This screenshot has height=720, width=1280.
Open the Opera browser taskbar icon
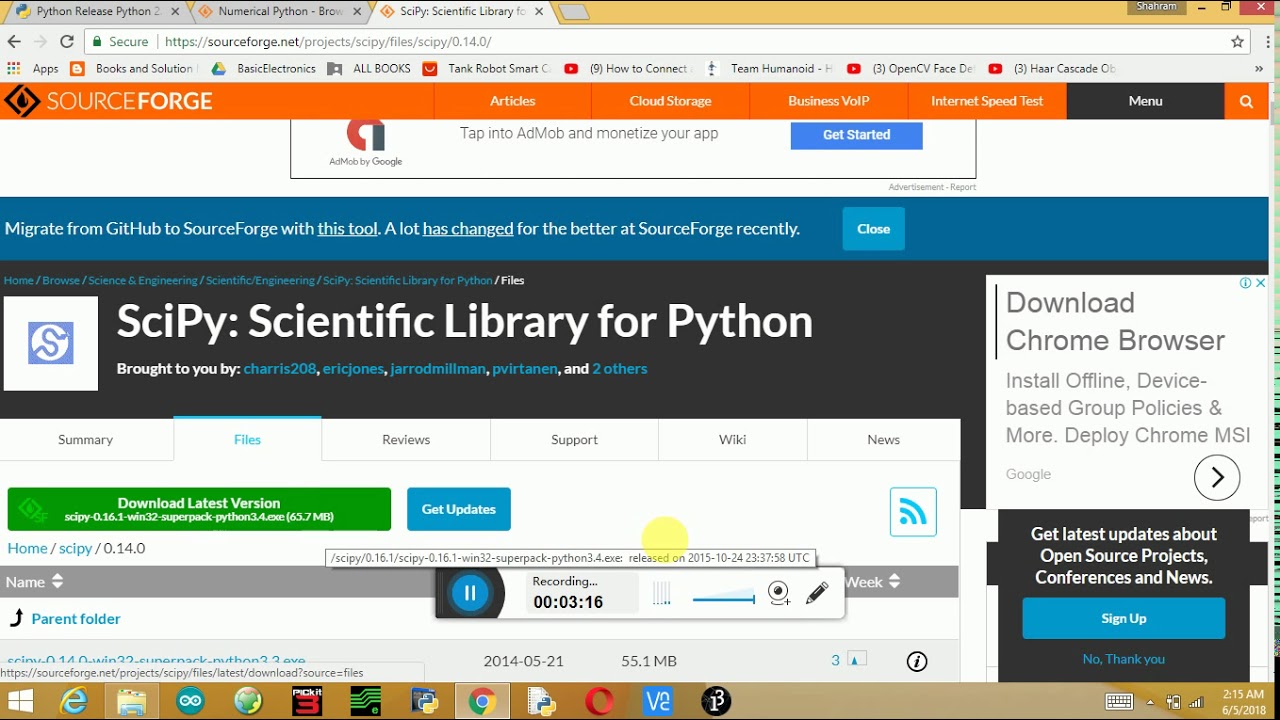point(600,702)
